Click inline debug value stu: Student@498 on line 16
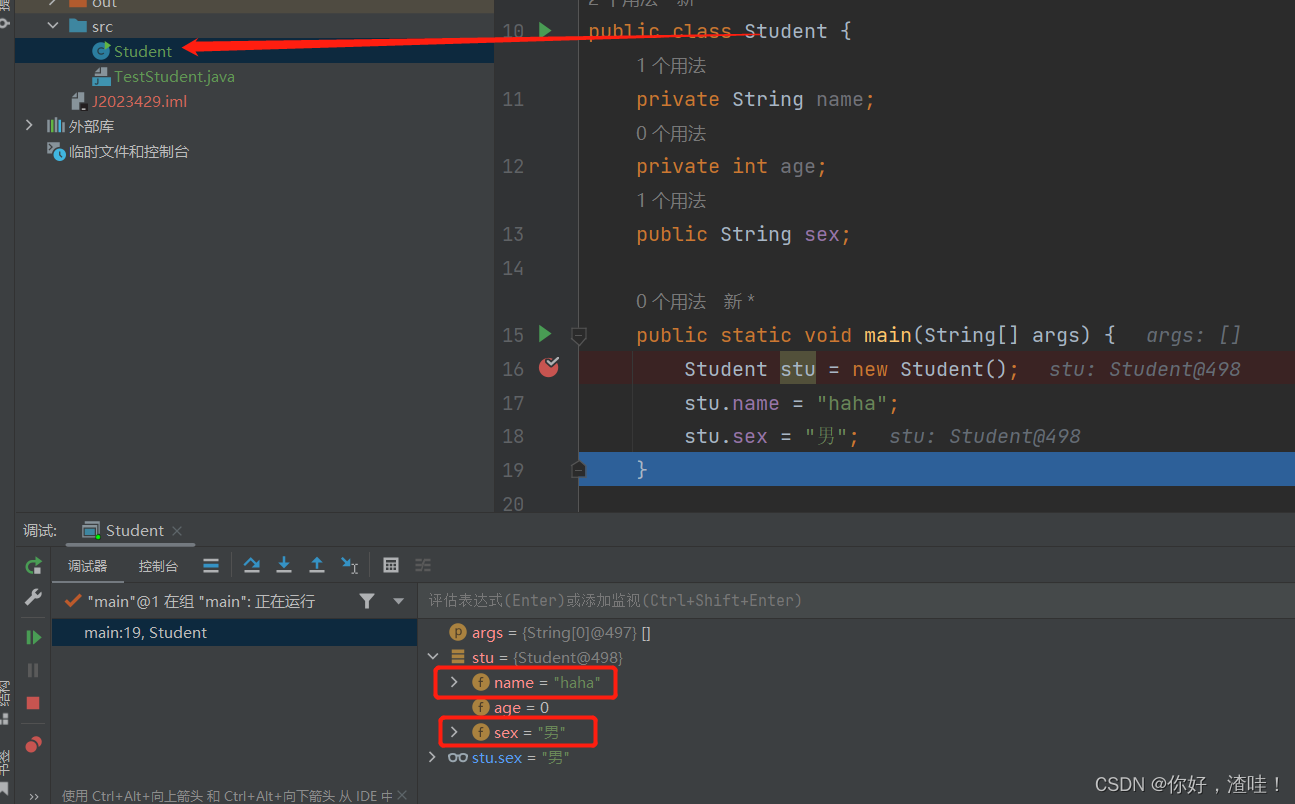1295x804 pixels. click(1144, 369)
